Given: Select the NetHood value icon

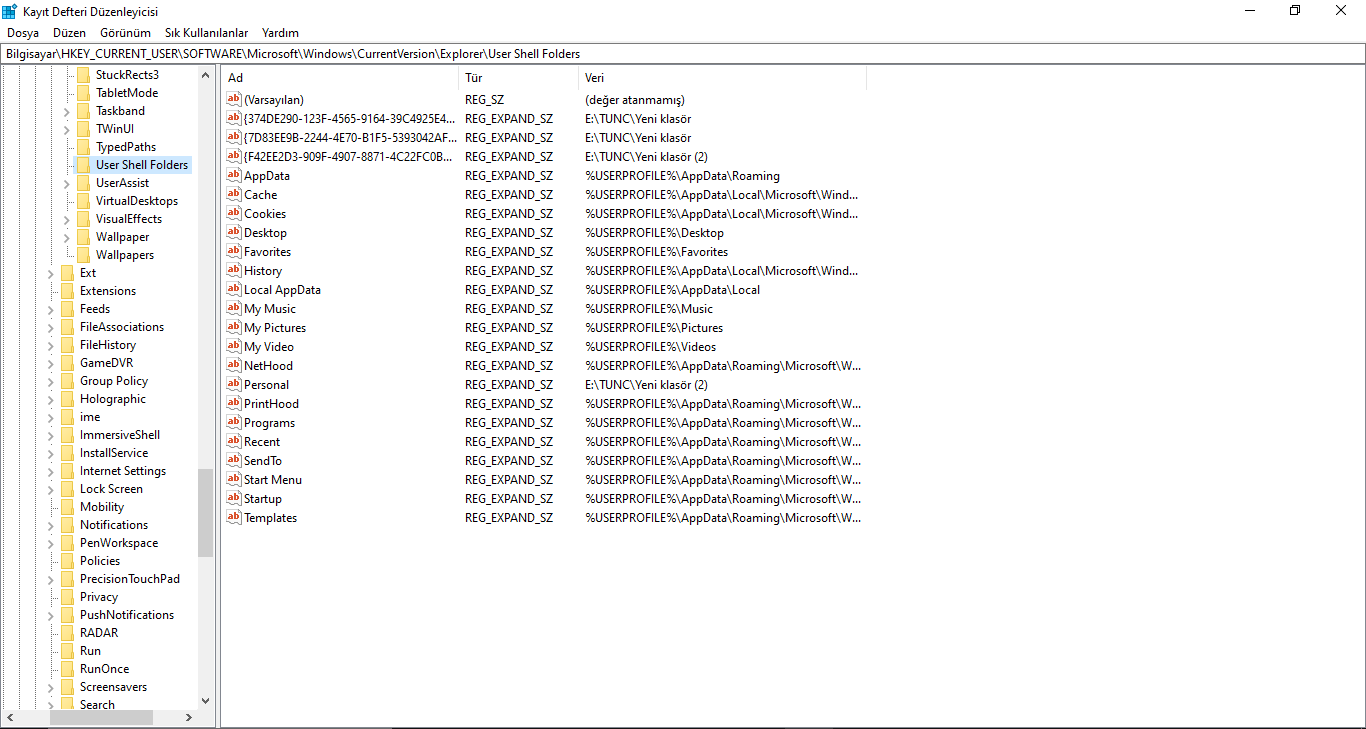Looking at the screenshot, I should pyautogui.click(x=234, y=365).
